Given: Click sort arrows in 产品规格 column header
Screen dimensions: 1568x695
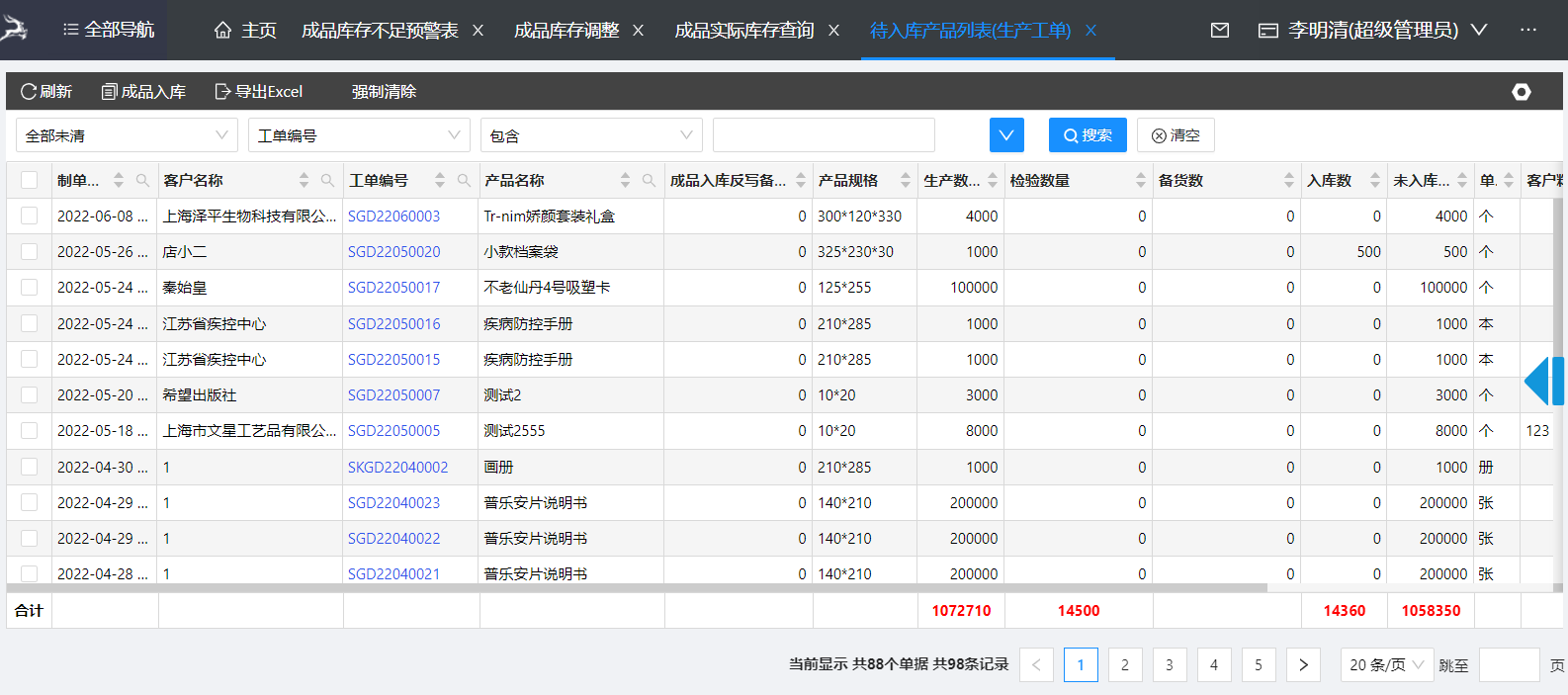Looking at the screenshot, I should tap(905, 181).
